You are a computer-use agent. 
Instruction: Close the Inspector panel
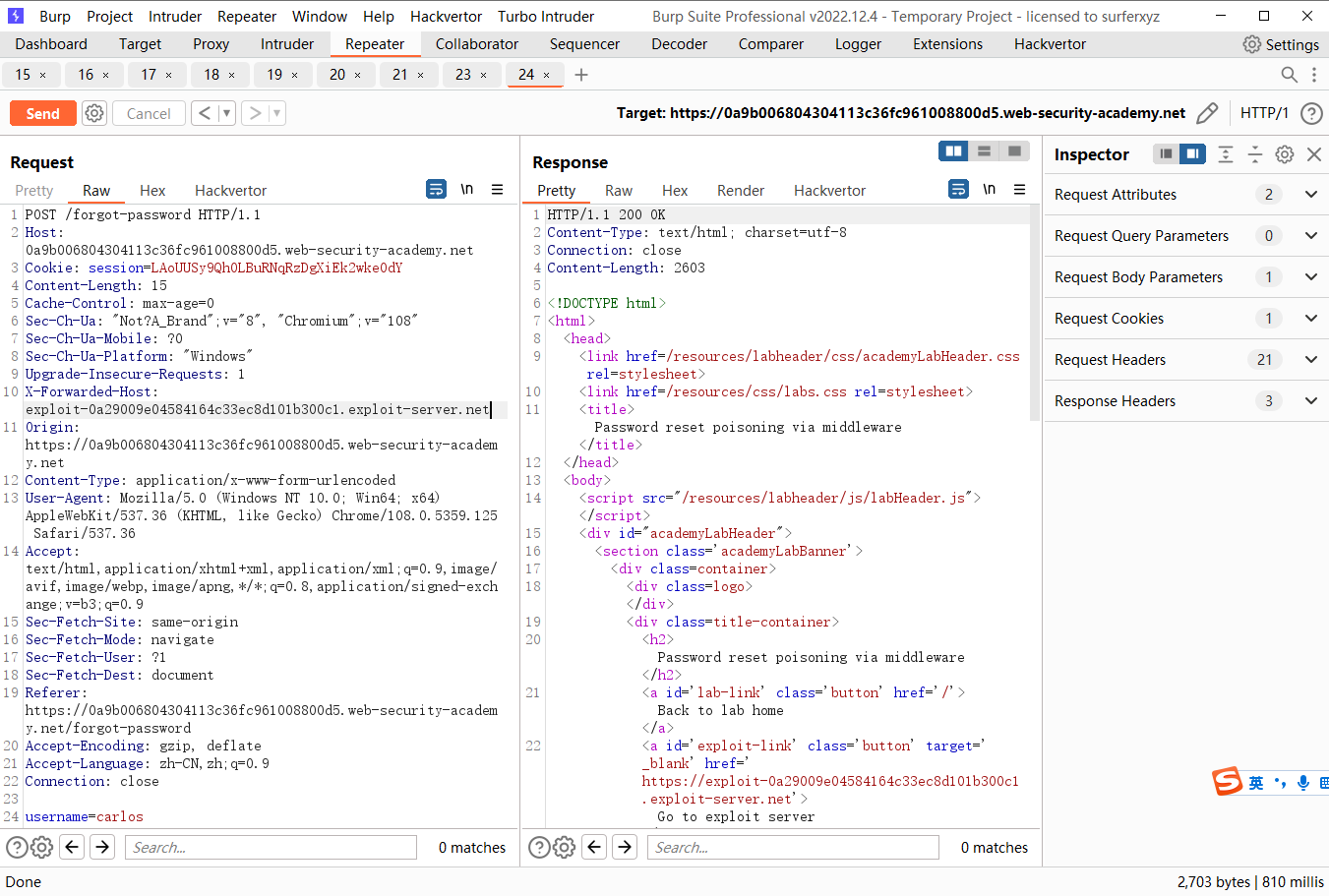[x=1314, y=153]
